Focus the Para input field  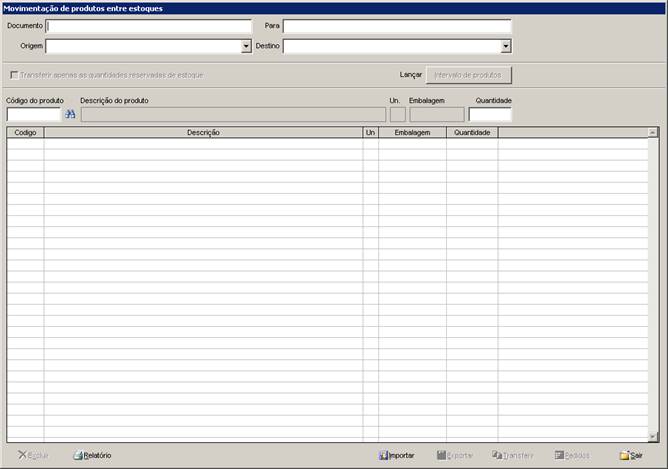[397, 26]
